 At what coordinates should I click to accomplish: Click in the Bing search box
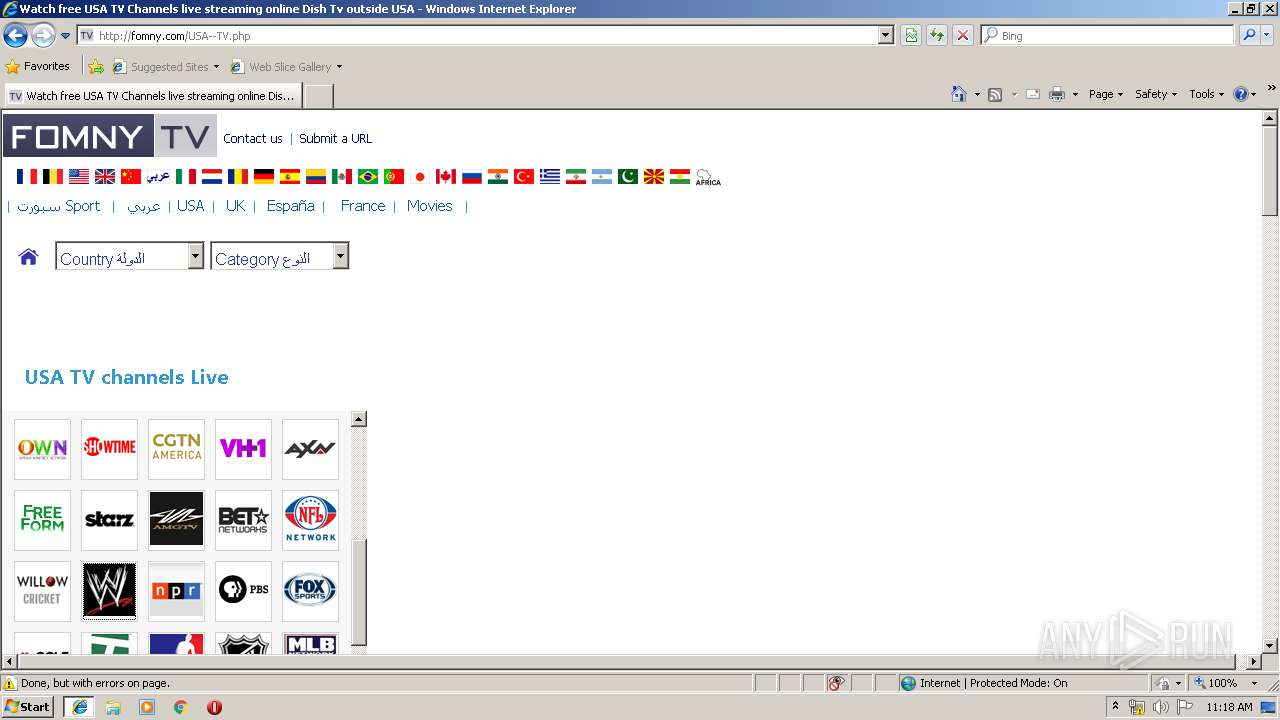click(1108, 35)
